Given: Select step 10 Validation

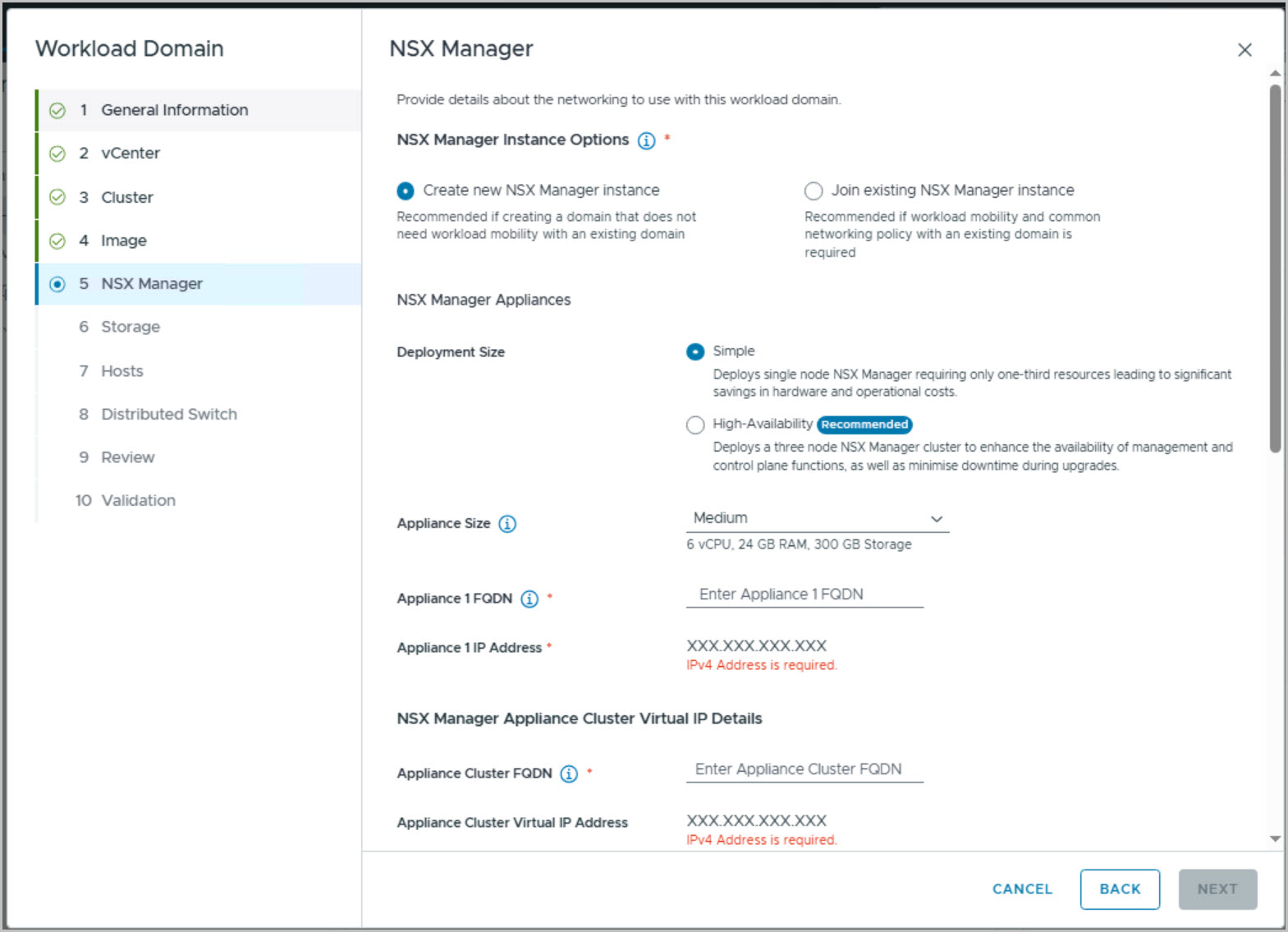Looking at the screenshot, I should click(199, 500).
